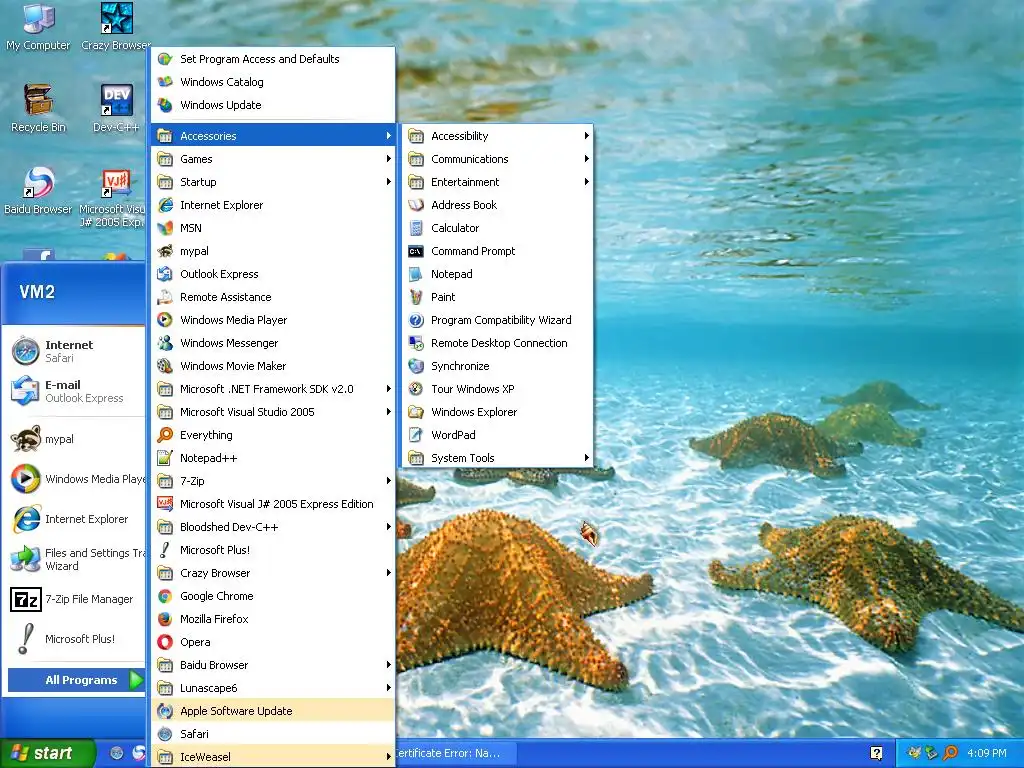Open Remote Assistance entry
The image size is (1024, 768).
click(274, 296)
